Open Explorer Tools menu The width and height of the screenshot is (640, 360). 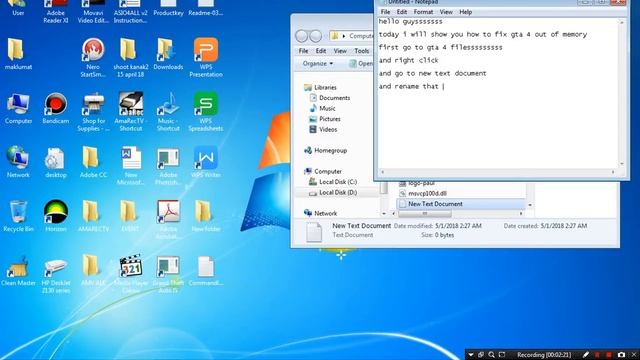click(x=362, y=51)
